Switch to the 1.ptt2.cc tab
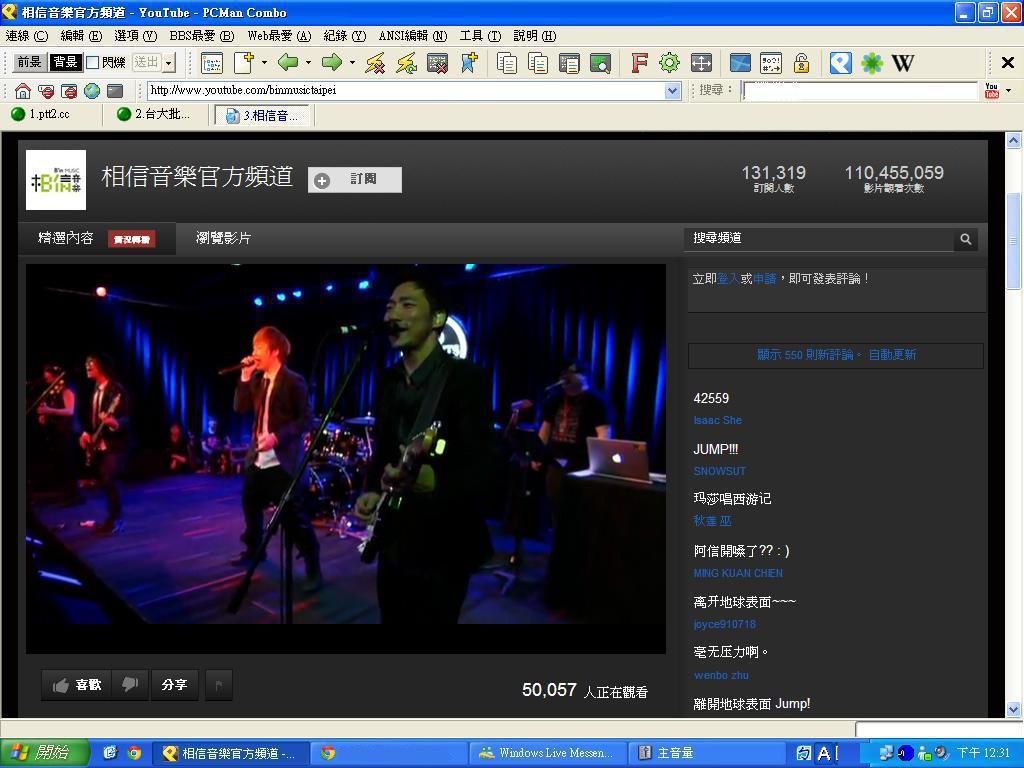This screenshot has width=1024, height=768. pyautogui.click(x=48, y=115)
